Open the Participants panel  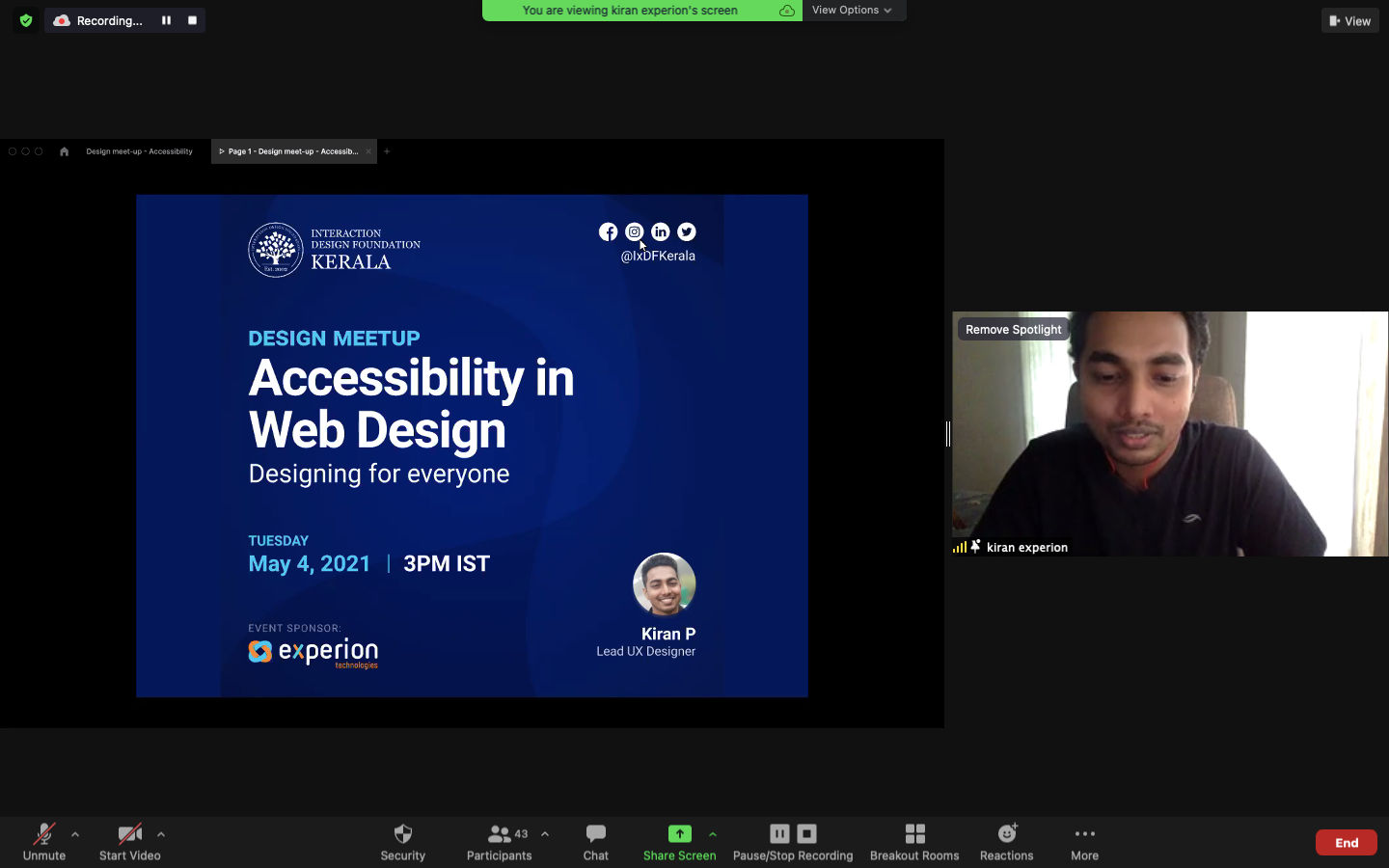point(499,841)
